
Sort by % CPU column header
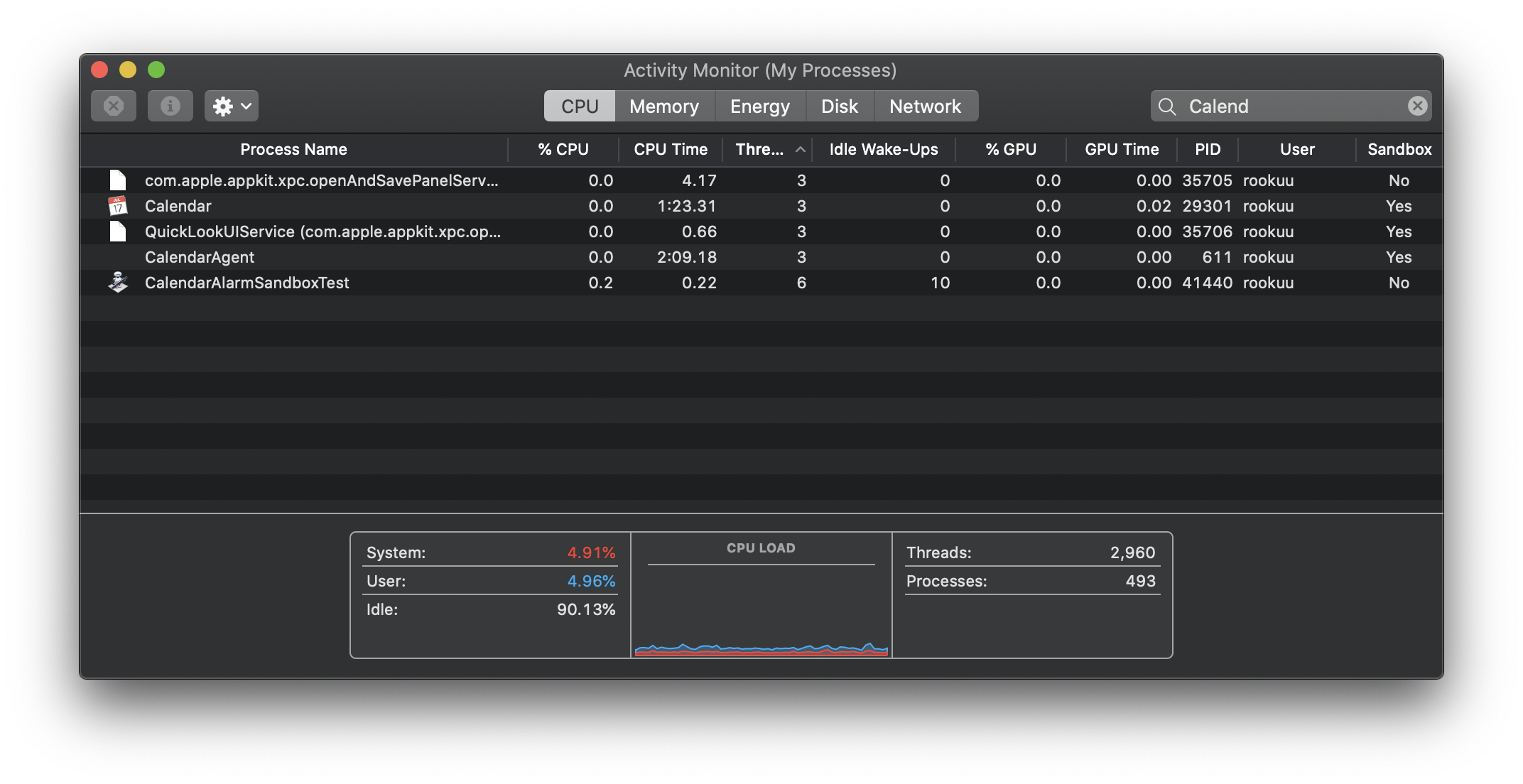pyautogui.click(x=563, y=149)
